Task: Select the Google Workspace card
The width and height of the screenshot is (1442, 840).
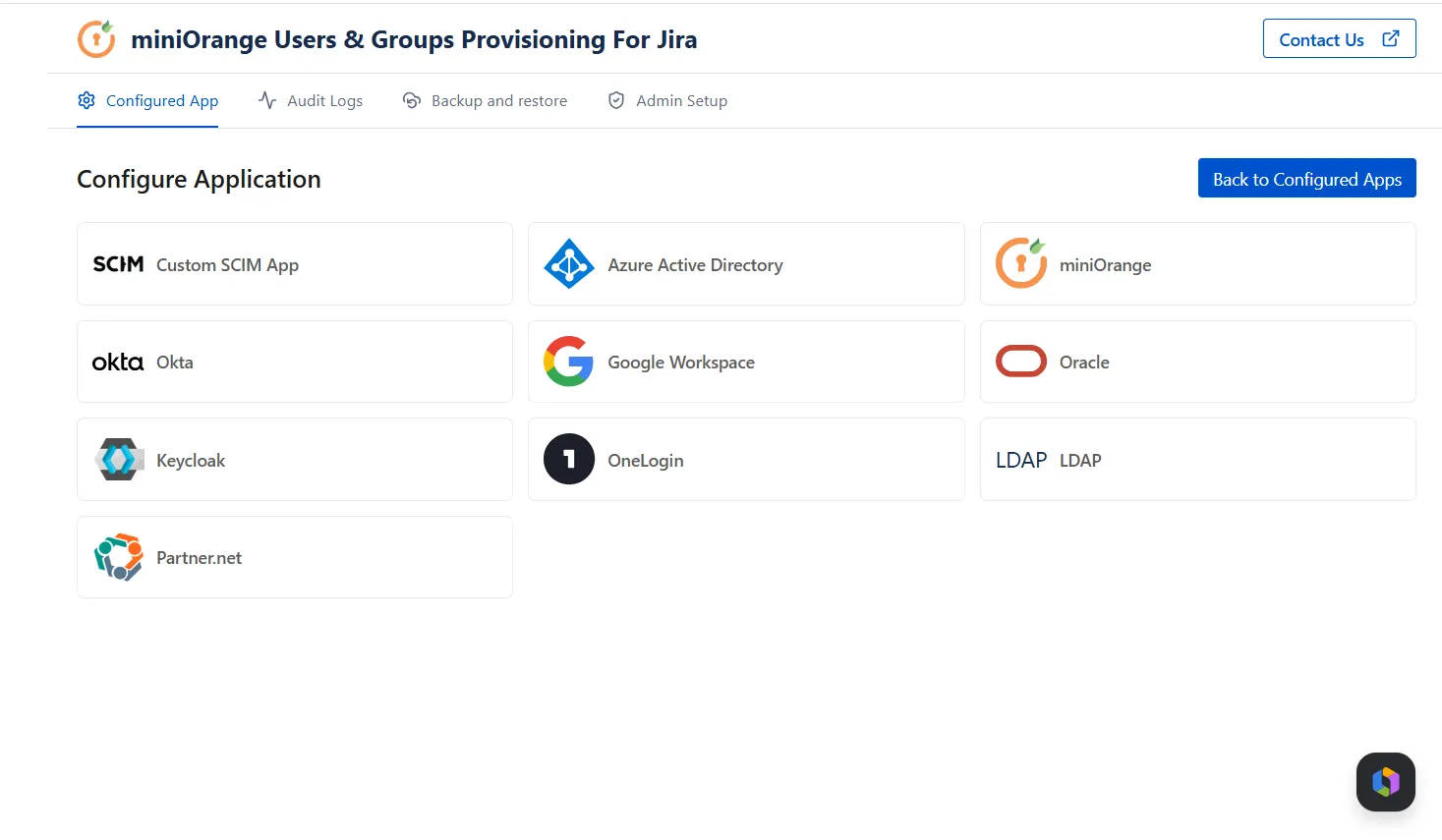Action: tap(746, 362)
